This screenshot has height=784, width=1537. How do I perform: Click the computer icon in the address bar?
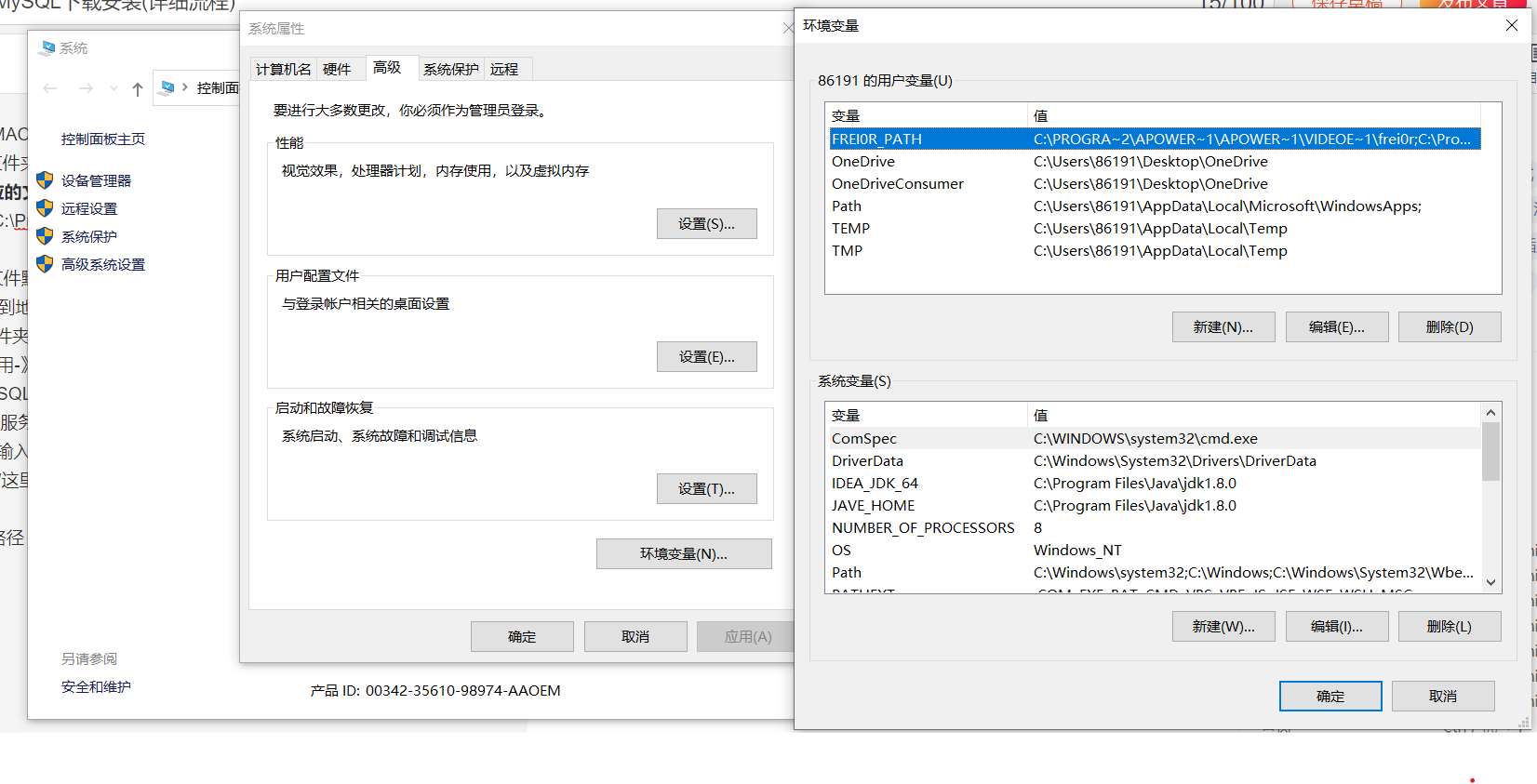coord(167,87)
